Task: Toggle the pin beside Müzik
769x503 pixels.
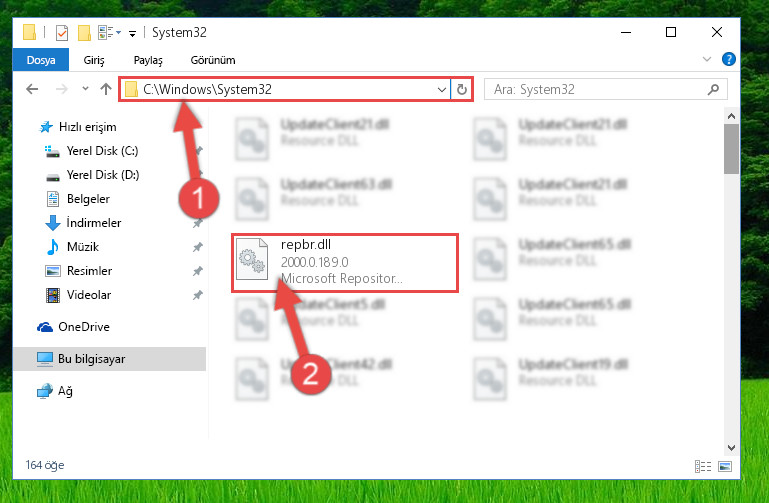Action: pos(198,247)
